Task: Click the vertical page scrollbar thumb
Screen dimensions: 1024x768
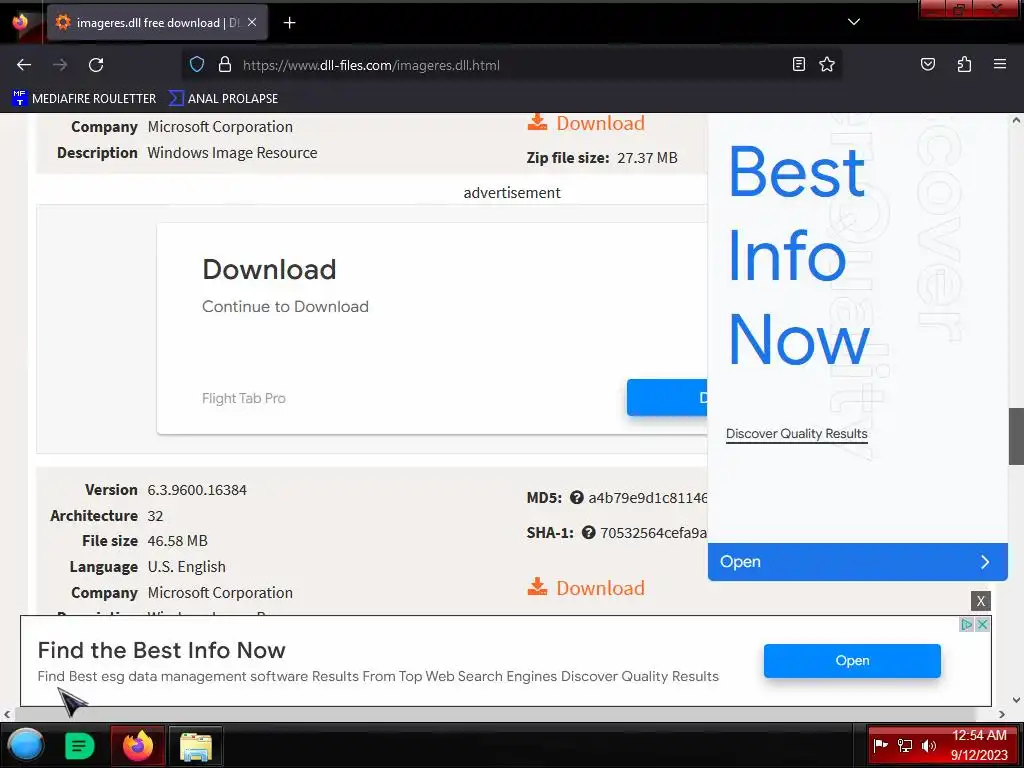Action: pyautogui.click(x=1016, y=436)
